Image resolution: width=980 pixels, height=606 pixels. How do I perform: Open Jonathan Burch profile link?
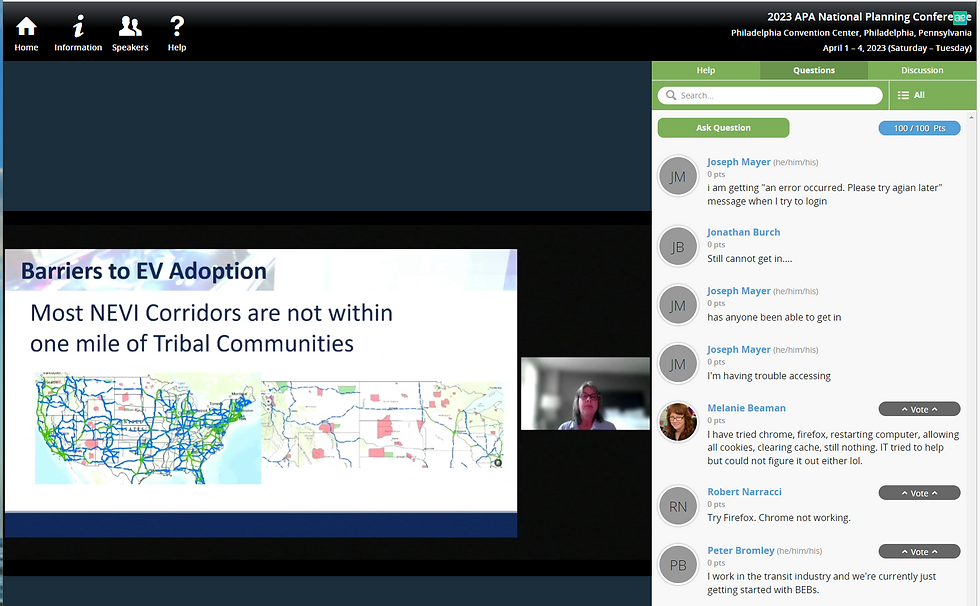(744, 232)
